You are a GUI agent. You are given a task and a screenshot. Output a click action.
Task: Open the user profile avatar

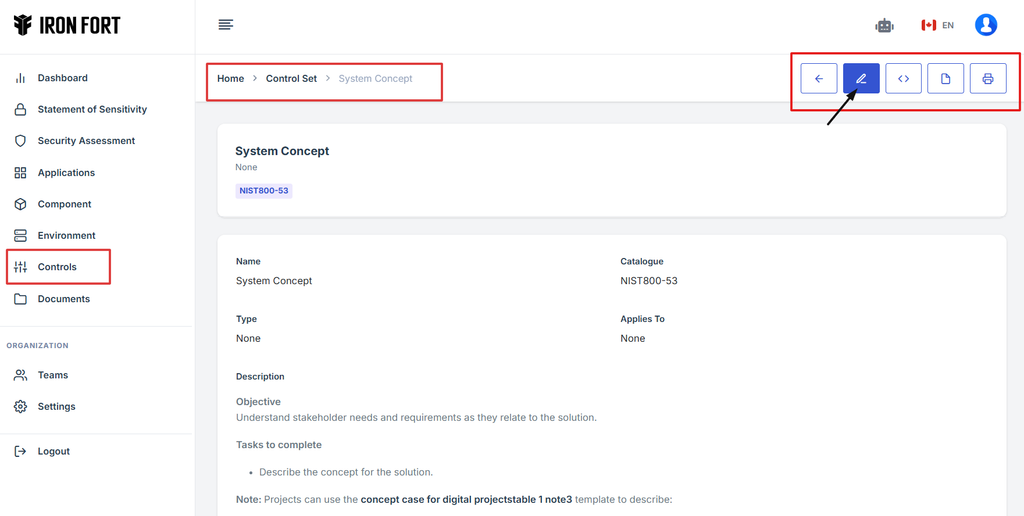click(985, 25)
